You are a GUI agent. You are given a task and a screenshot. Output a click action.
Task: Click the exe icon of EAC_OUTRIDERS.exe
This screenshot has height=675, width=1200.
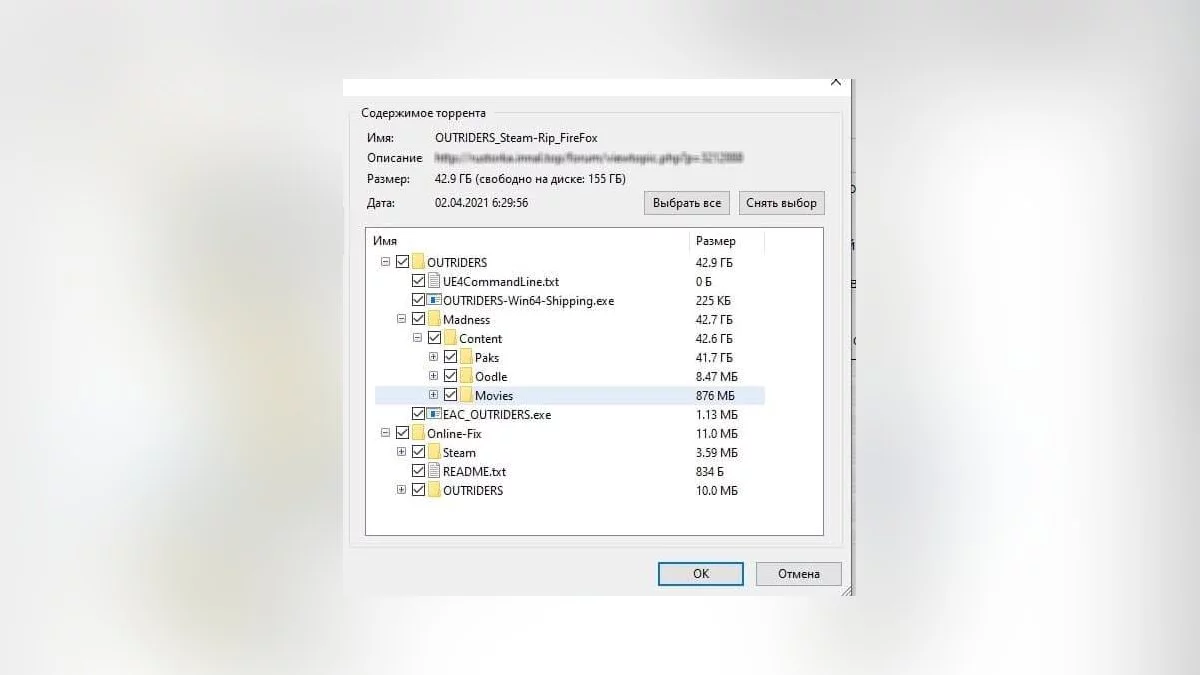coord(434,414)
